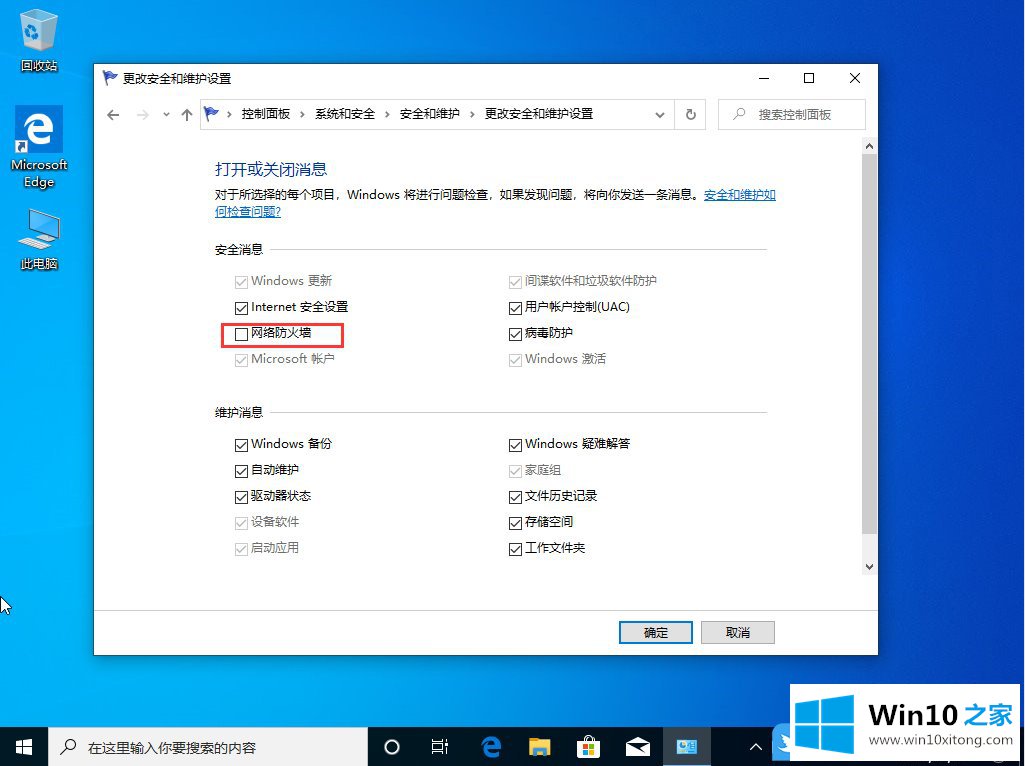Open the Recycle Bin desktop icon
Image resolution: width=1025 pixels, height=766 pixels.
point(39,41)
